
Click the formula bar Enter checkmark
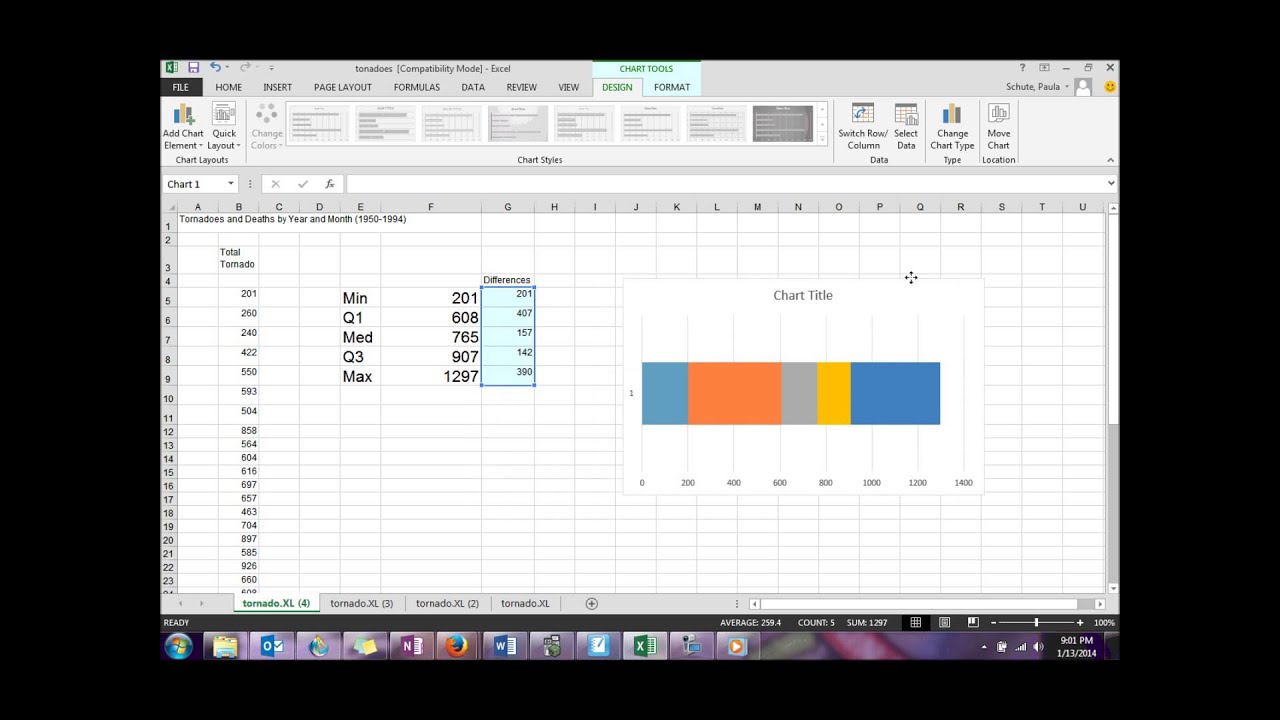302,184
